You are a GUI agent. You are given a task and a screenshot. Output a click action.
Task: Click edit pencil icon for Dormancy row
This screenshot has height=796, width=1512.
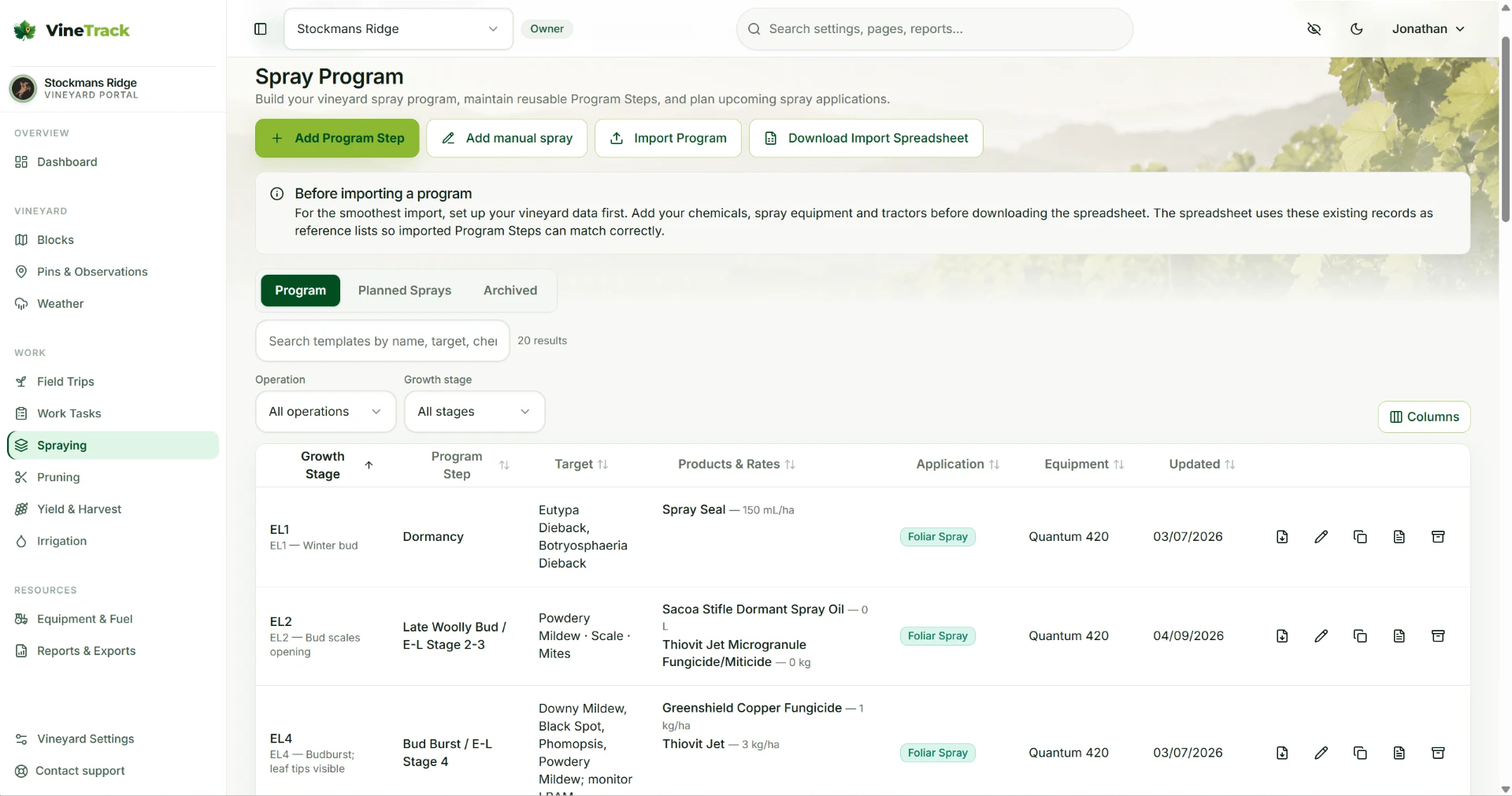1321,537
